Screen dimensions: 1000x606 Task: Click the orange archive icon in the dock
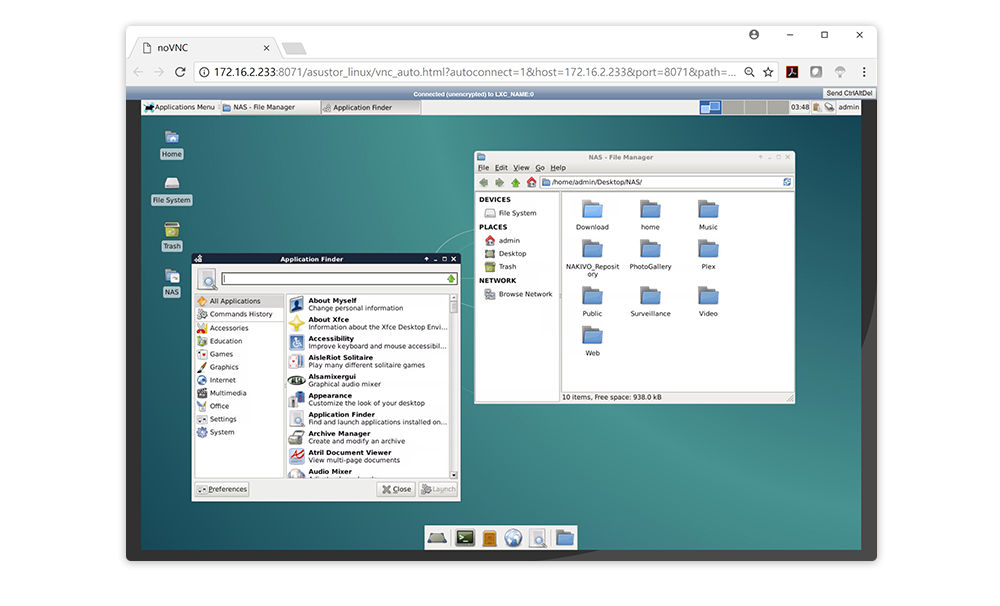[x=488, y=537]
